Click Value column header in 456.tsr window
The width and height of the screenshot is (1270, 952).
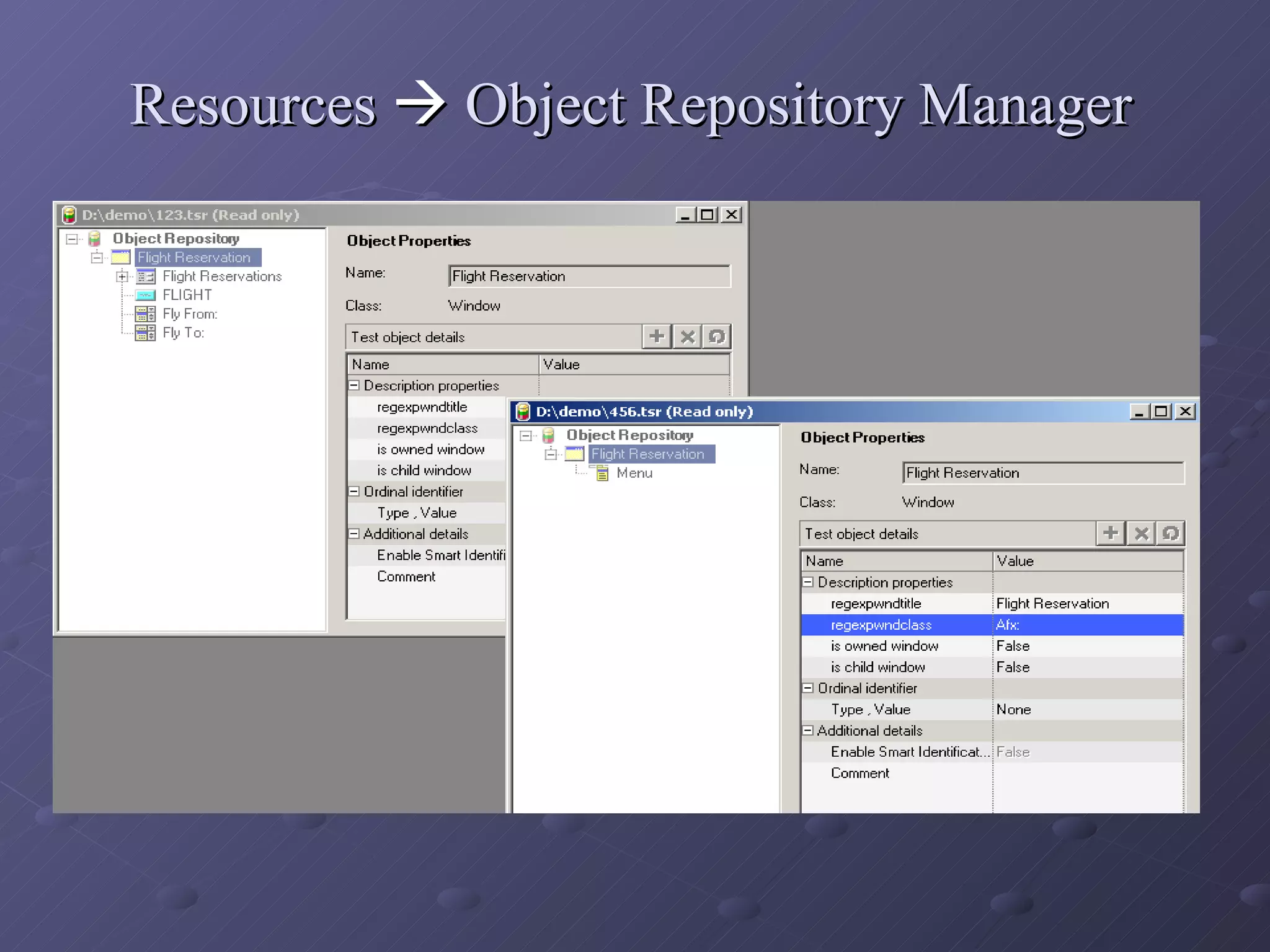pos(1088,561)
